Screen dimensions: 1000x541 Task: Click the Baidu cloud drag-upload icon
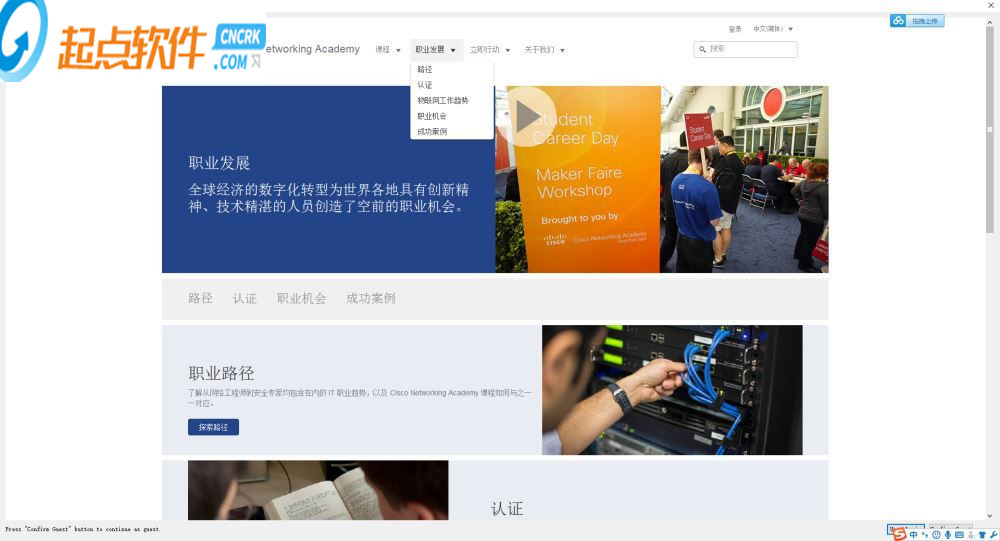coord(898,21)
